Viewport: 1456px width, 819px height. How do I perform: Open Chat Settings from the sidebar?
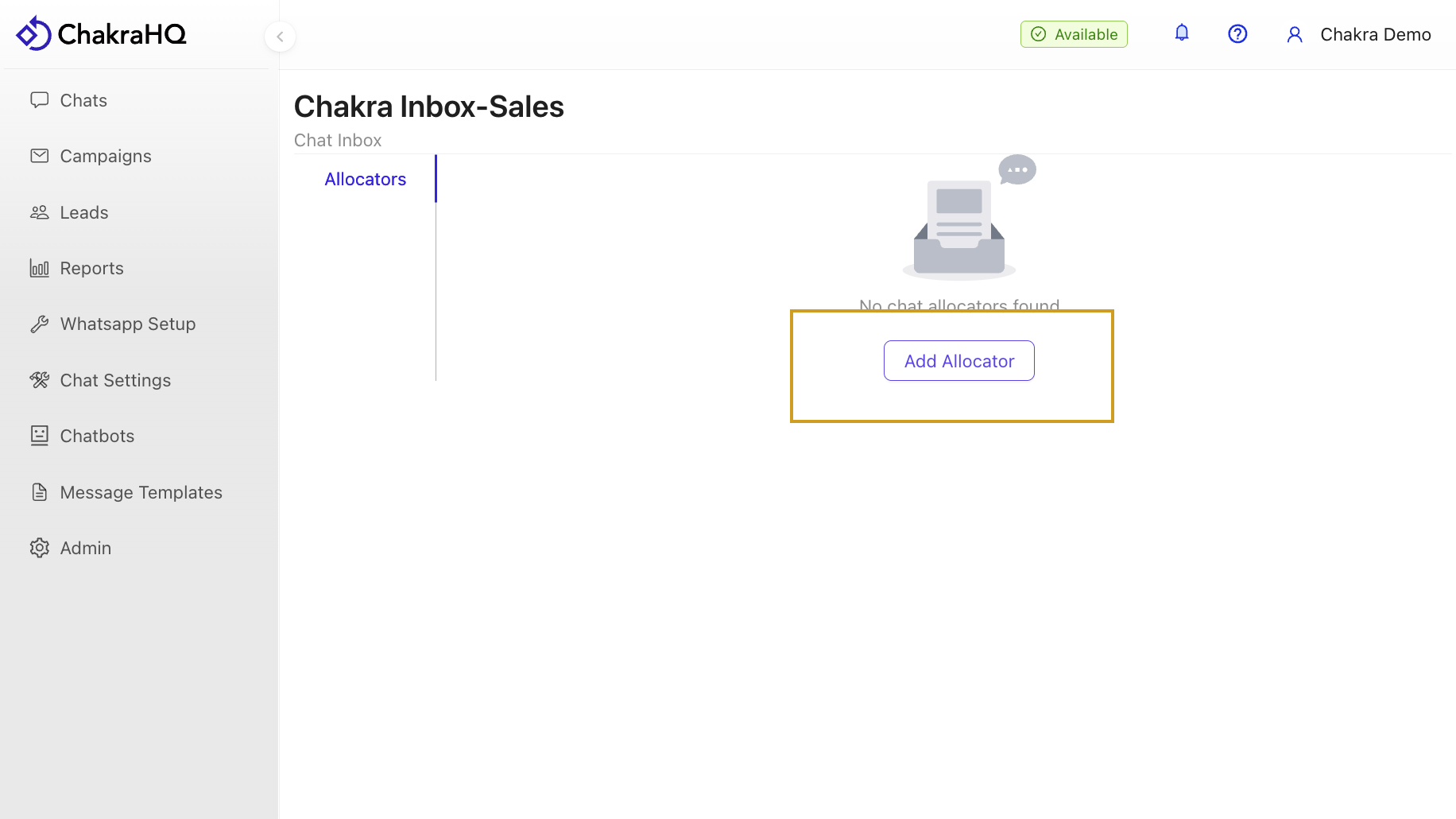pyautogui.click(x=115, y=380)
